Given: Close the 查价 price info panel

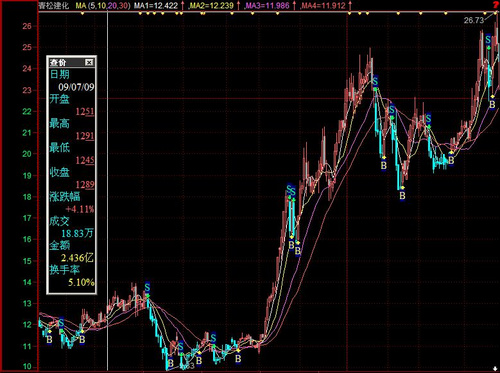Looking at the screenshot, I should tap(89, 62).
